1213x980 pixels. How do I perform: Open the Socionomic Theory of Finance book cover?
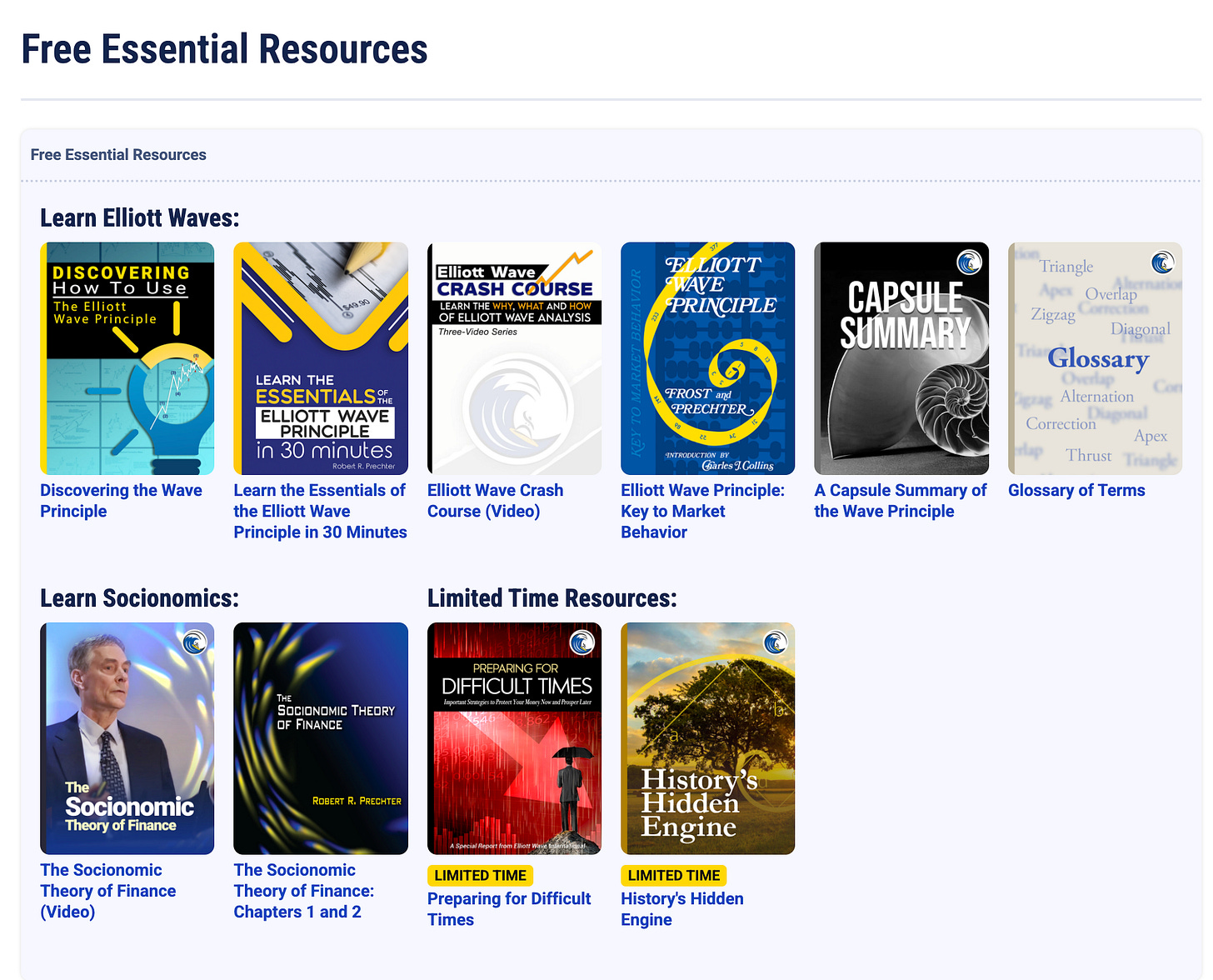(321, 738)
